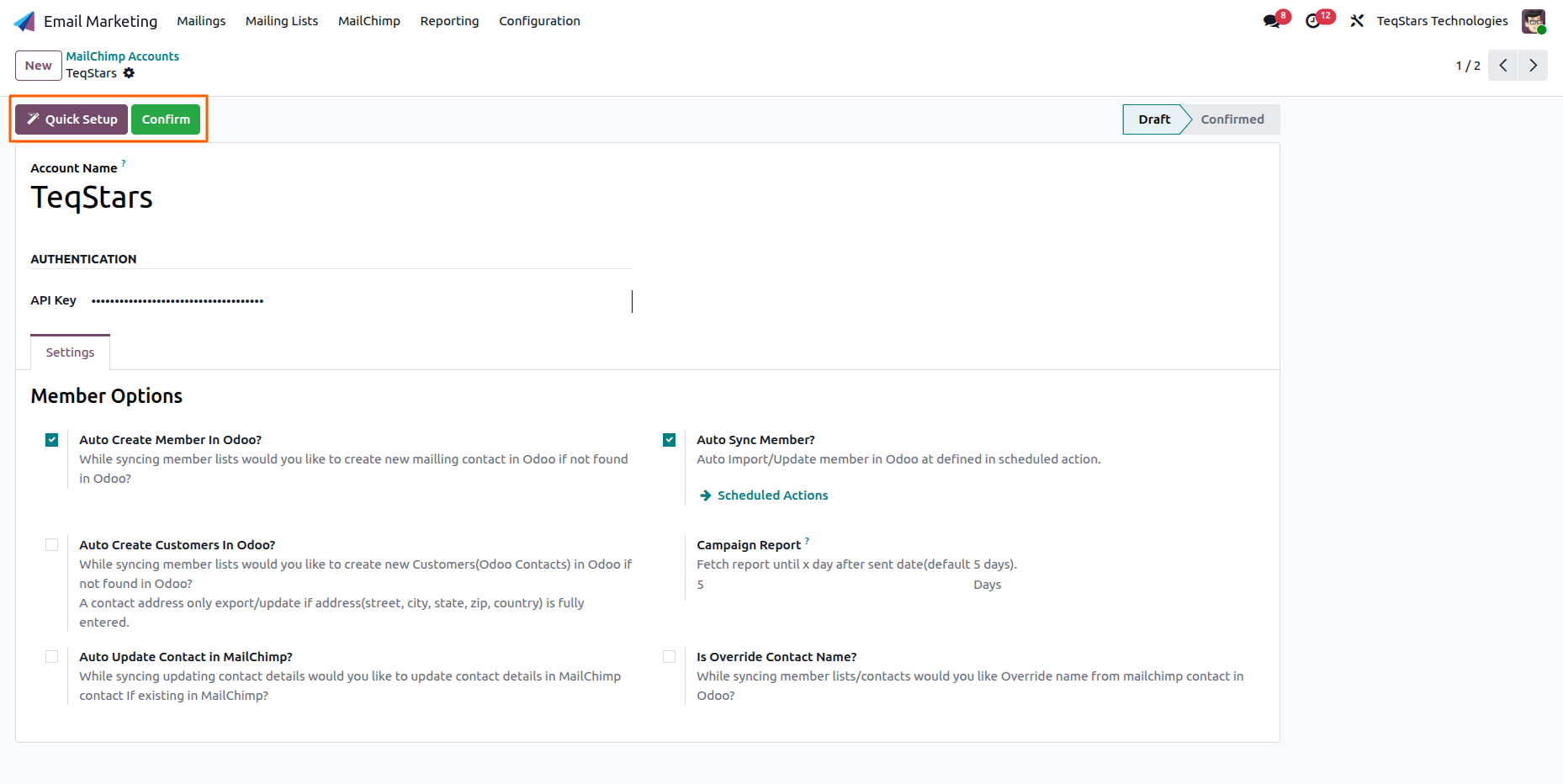Image resolution: width=1563 pixels, height=784 pixels.
Task: Enable Auto Create Customers In Odoo checkbox
Action: [x=52, y=545]
